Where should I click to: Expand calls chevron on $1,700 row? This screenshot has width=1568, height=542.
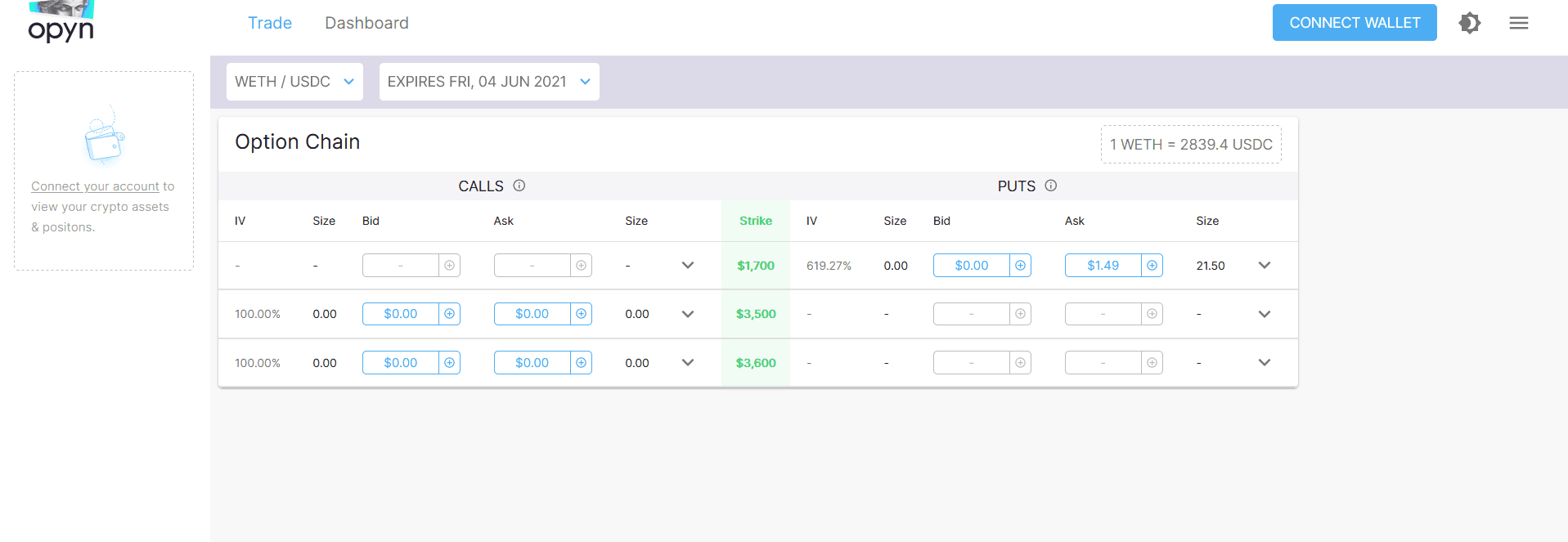coord(687,266)
